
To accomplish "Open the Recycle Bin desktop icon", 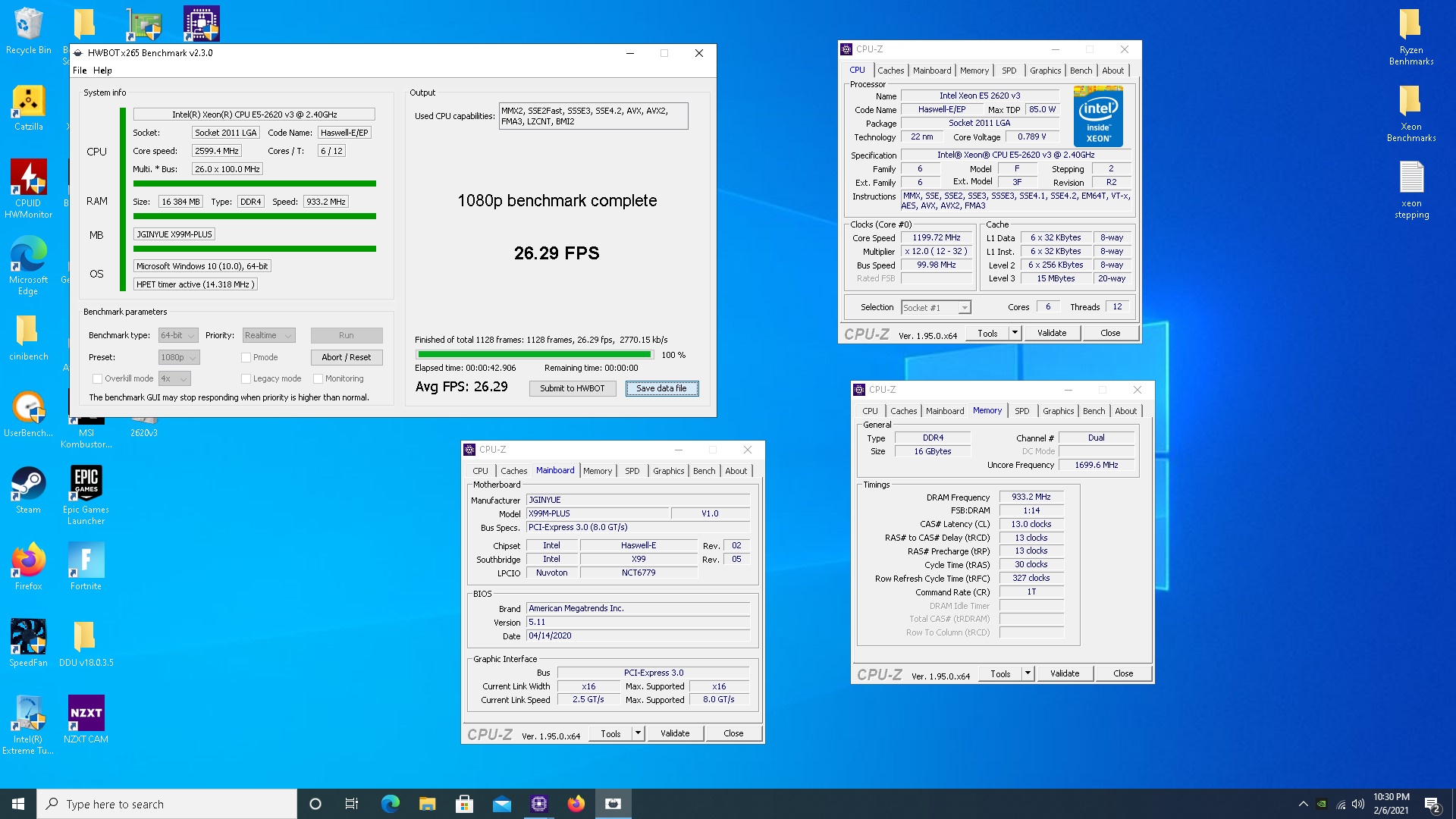I will tap(28, 32).
